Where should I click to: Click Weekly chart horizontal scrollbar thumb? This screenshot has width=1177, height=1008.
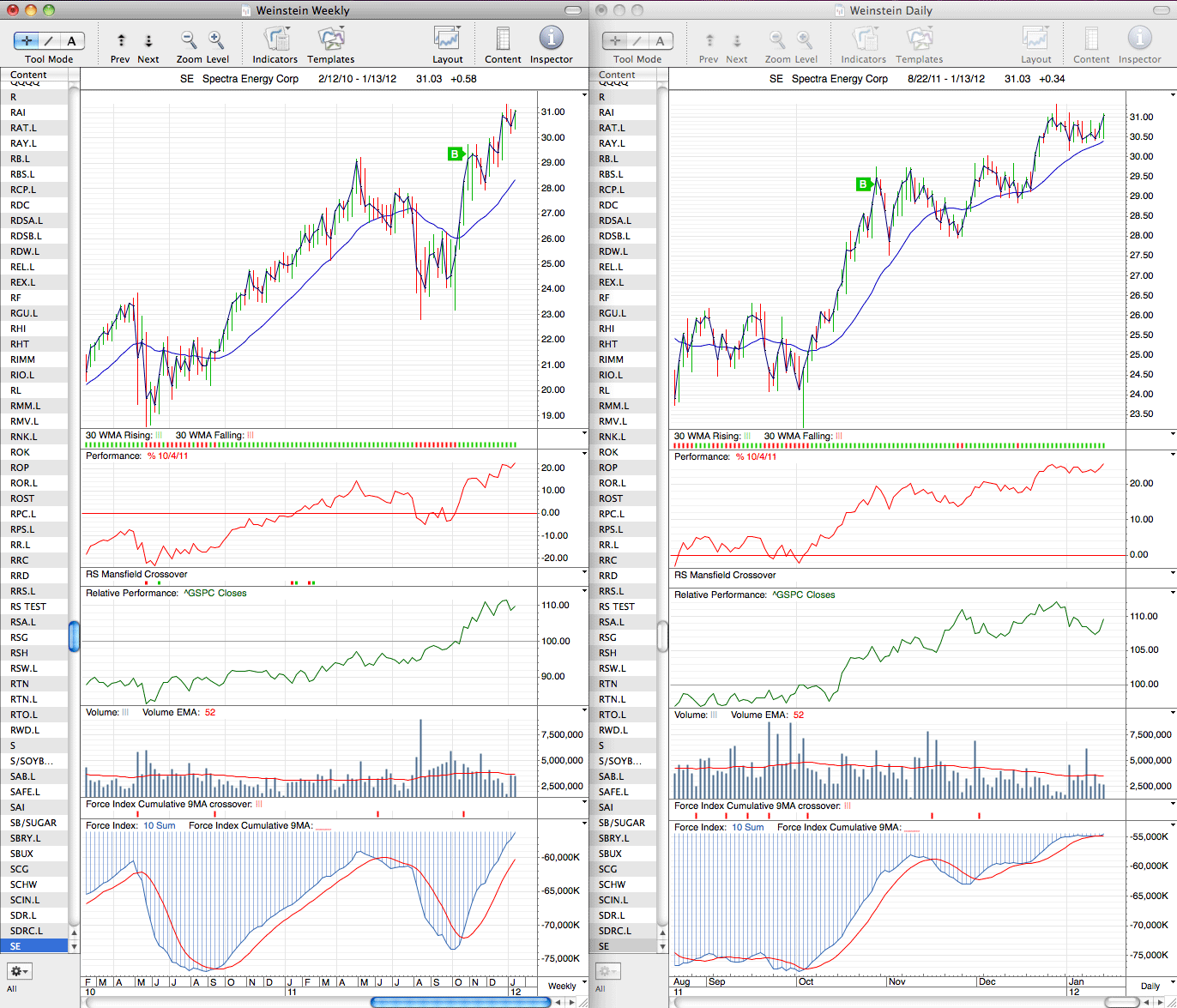tap(460, 1002)
